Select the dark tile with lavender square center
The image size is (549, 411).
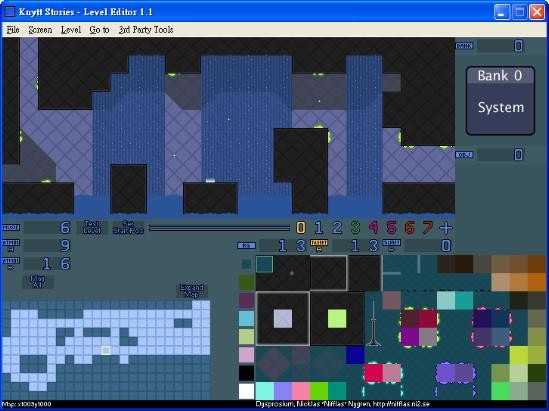pos(283,319)
